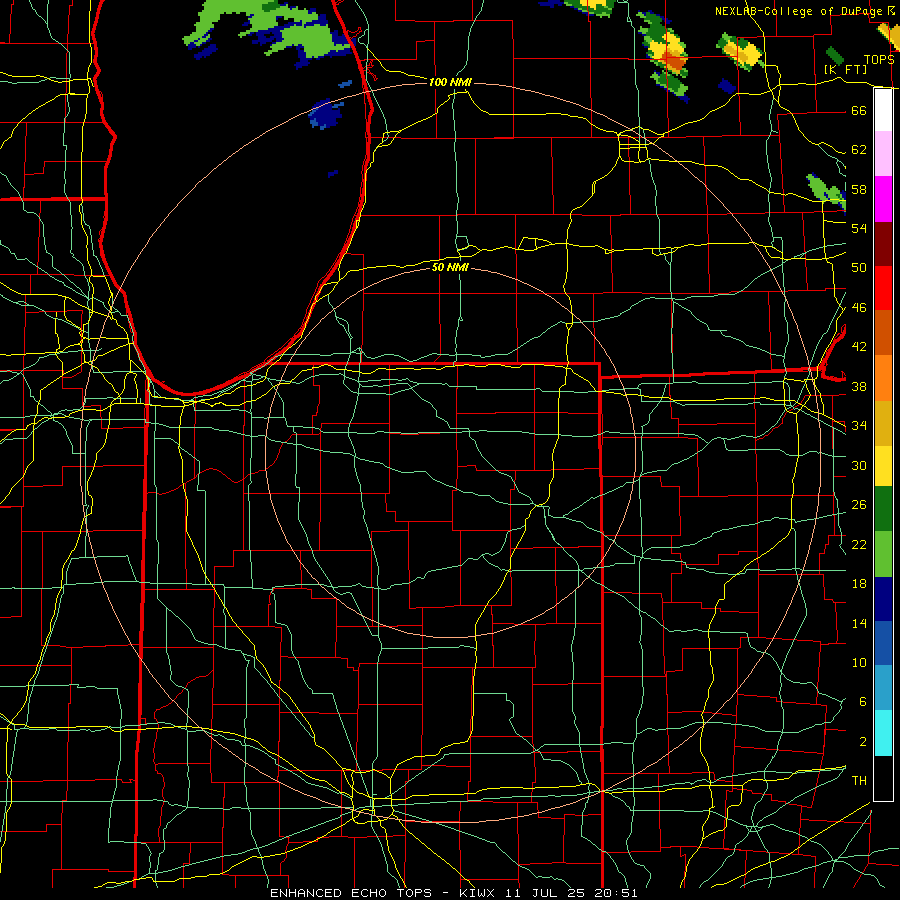
Task: Click the '34' scale label
Action: pos(859,426)
